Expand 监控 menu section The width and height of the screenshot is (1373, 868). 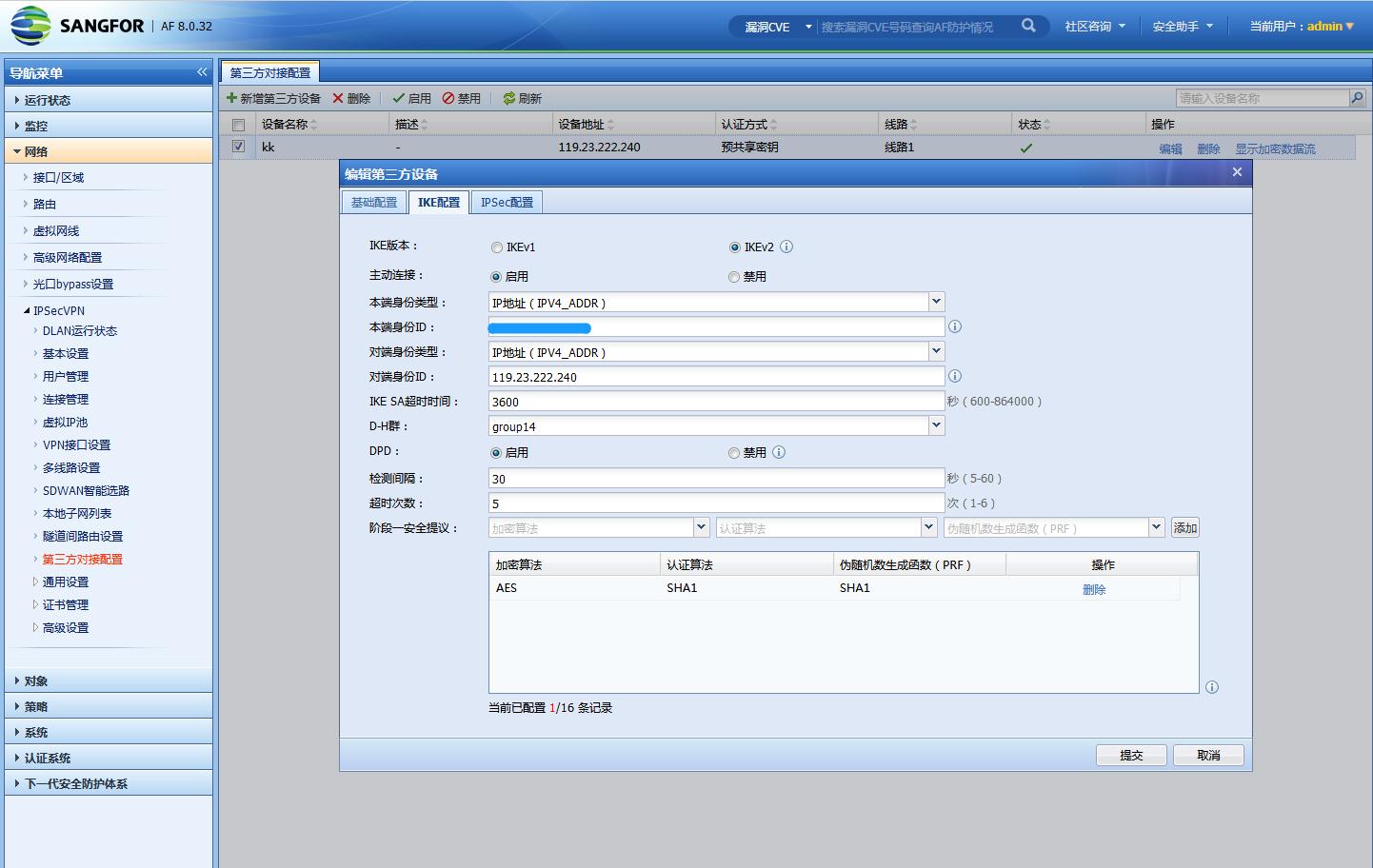click(x=109, y=126)
